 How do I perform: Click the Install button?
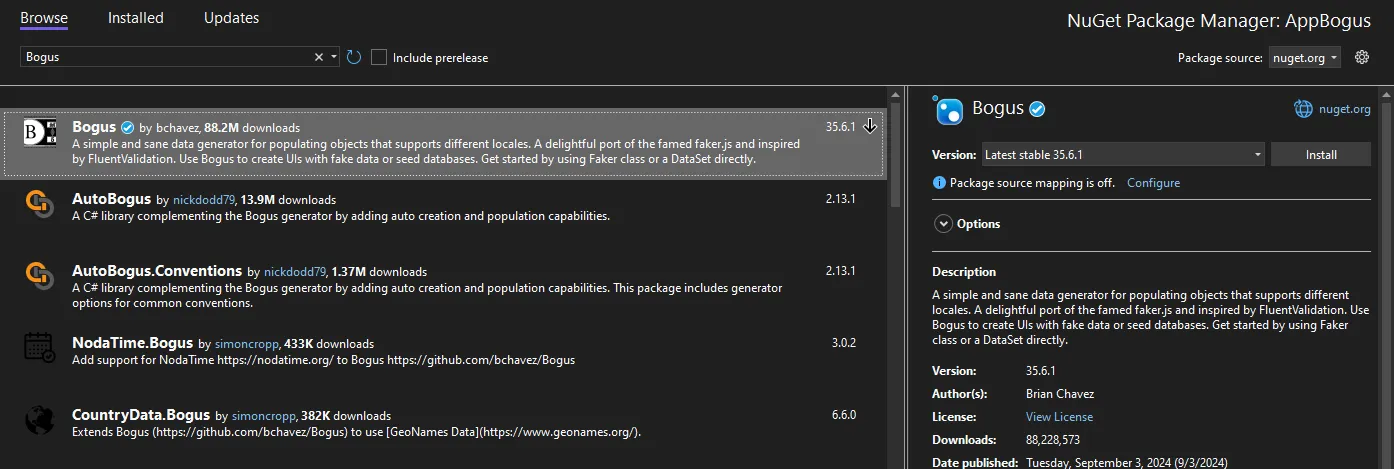(1320, 155)
